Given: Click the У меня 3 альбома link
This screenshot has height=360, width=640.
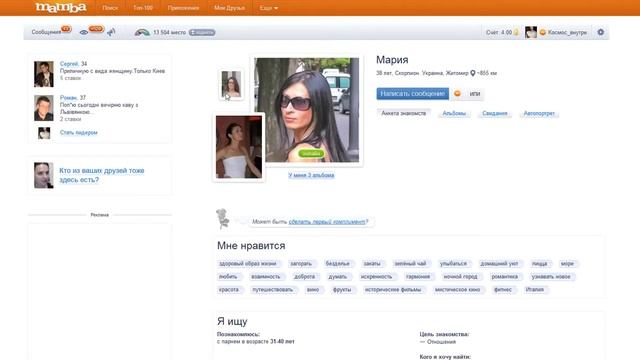Looking at the screenshot, I should tap(311, 175).
